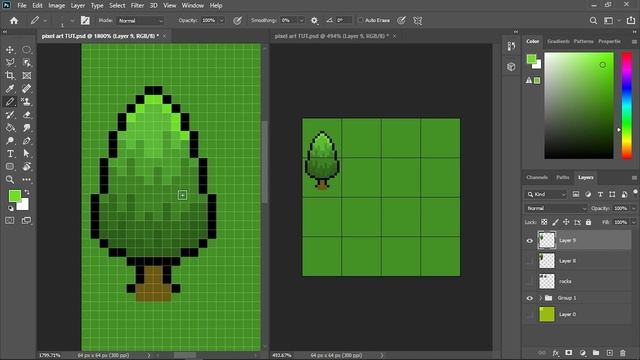Open the brush preset picker arrow
This screenshot has width=640, height=360.
pyautogui.click(x=72, y=20)
